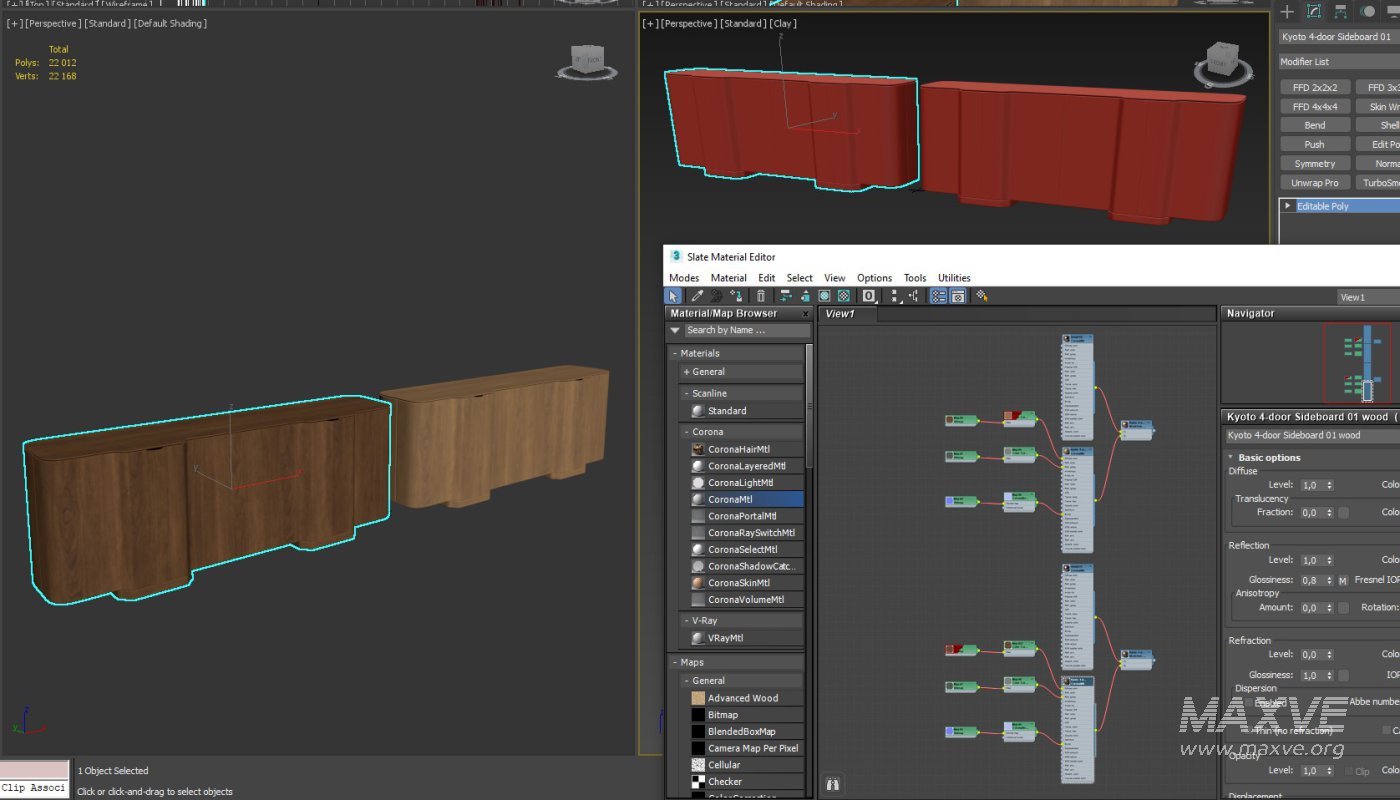Collapse the Basic options rollout
Screen dimensions: 1400x800
point(1269,458)
